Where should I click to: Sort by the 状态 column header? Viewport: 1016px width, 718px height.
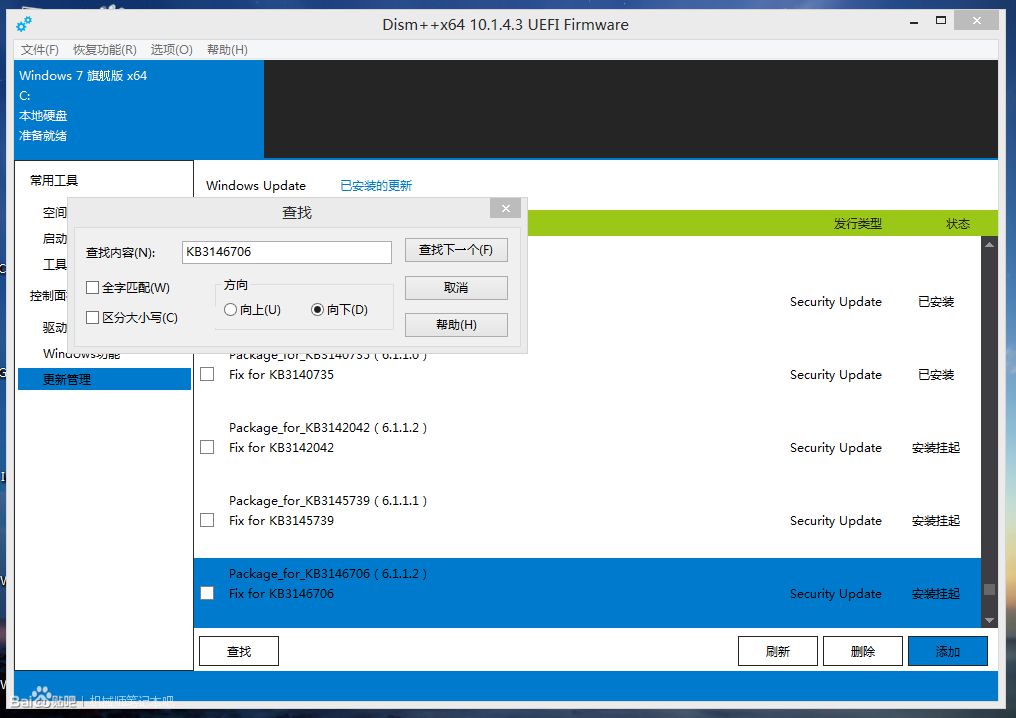pyautogui.click(x=958, y=224)
